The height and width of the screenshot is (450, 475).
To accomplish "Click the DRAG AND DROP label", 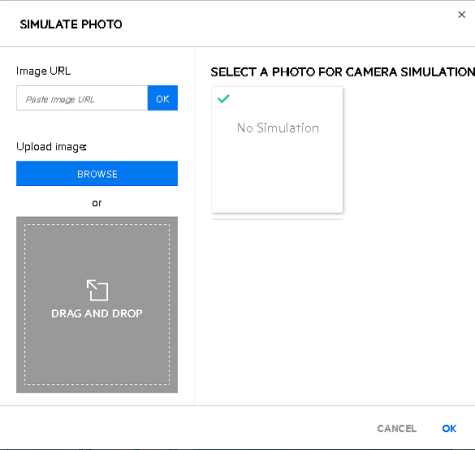I will tap(97, 313).
